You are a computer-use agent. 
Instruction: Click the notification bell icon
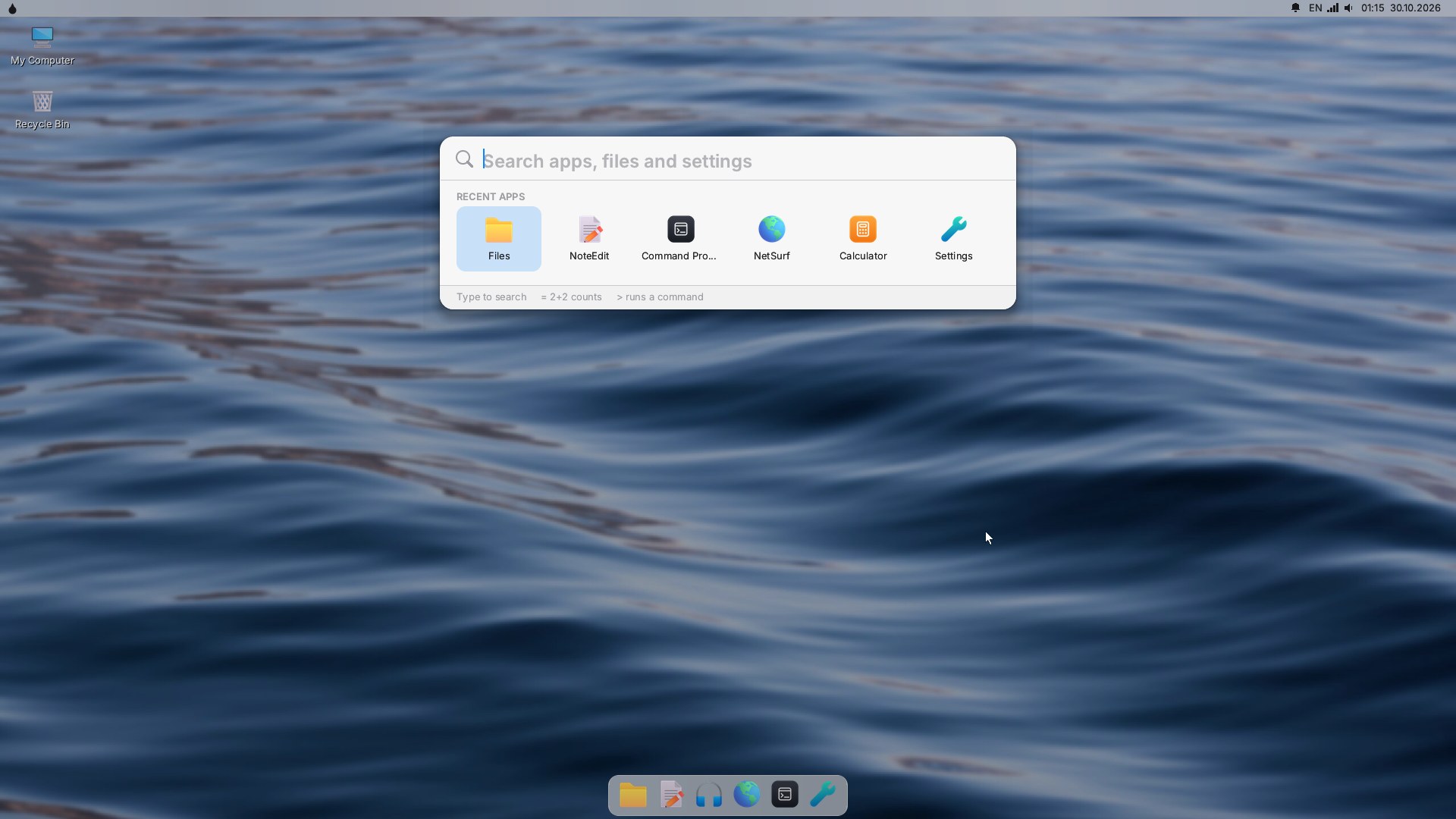(x=1295, y=8)
